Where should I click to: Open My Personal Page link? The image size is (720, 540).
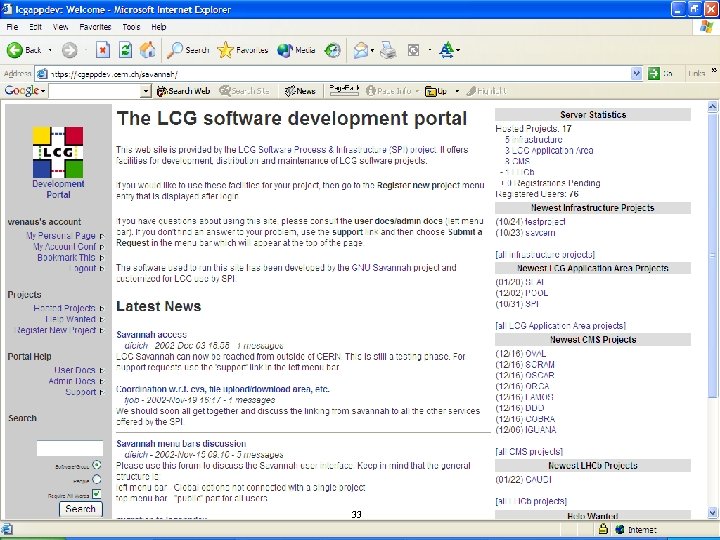pos(61,236)
